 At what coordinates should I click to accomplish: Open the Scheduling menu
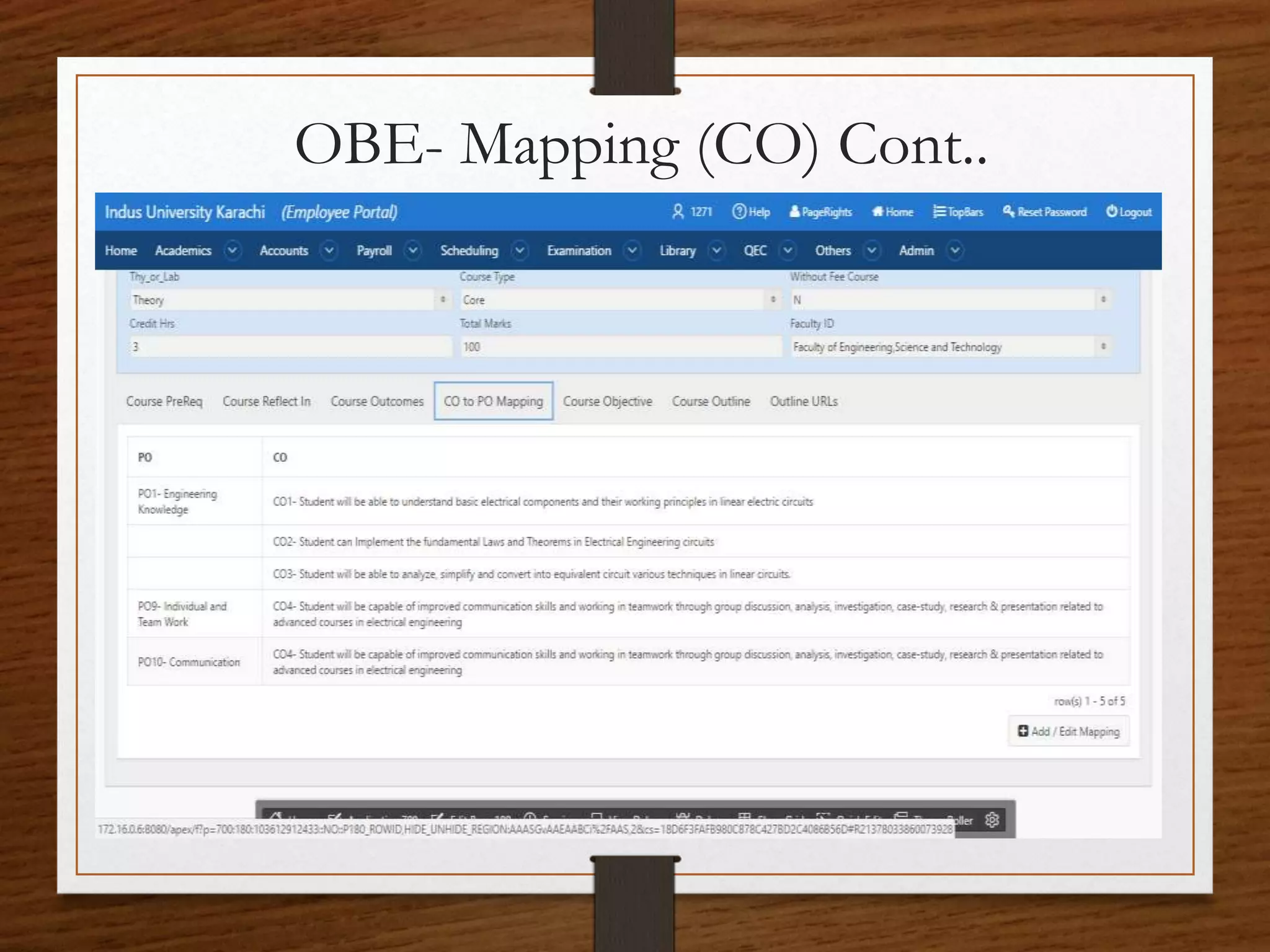(469, 250)
